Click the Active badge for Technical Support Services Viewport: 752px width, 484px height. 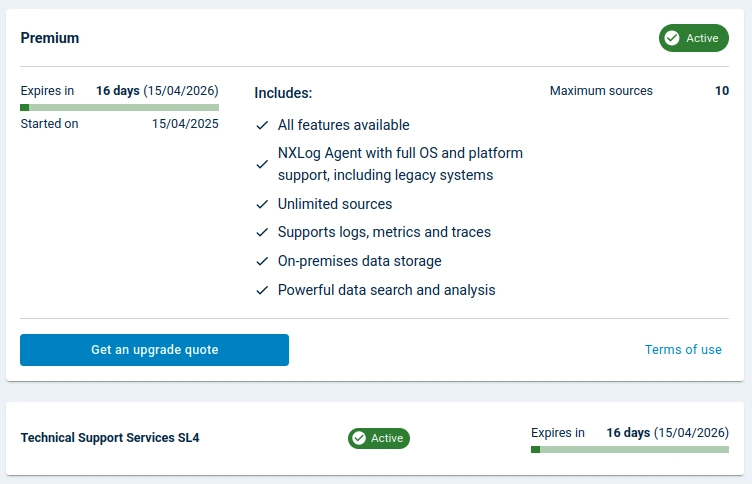click(379, 438)
